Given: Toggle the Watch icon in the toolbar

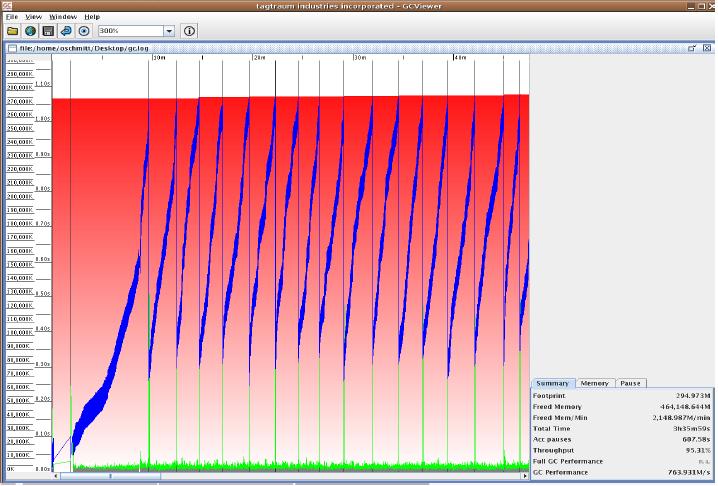Looking at the screenshot, I should point(83,31).
